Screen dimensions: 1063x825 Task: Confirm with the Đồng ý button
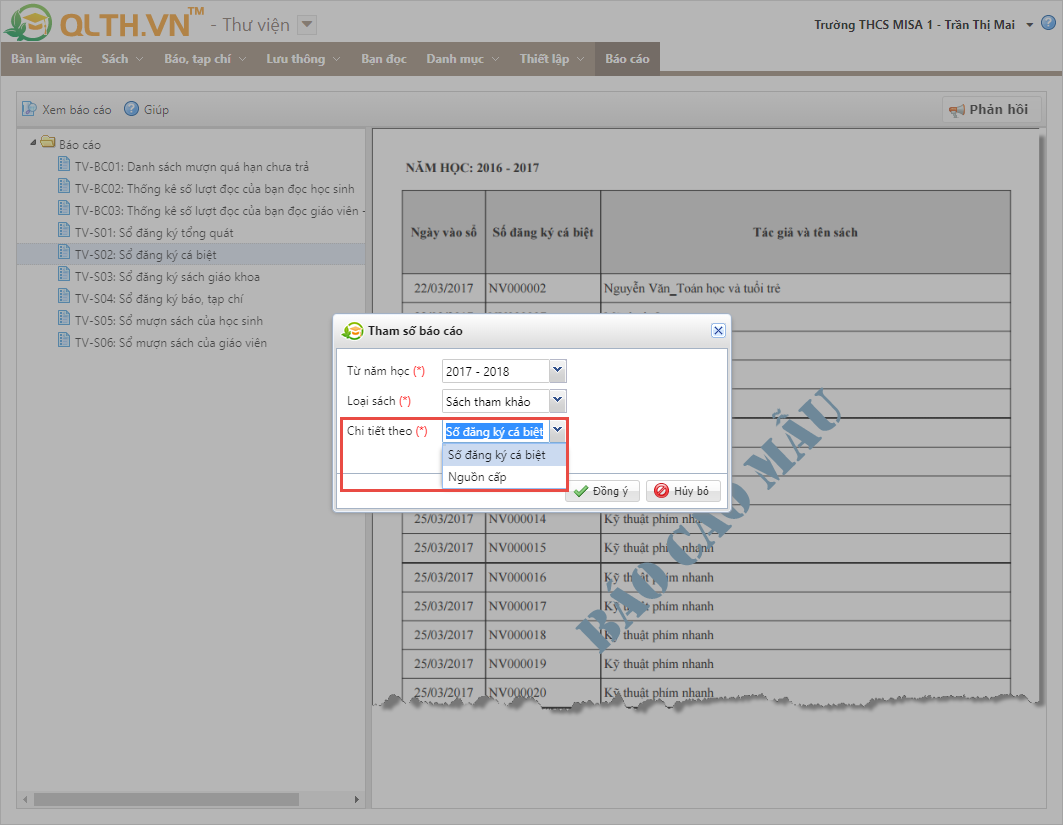602,491
